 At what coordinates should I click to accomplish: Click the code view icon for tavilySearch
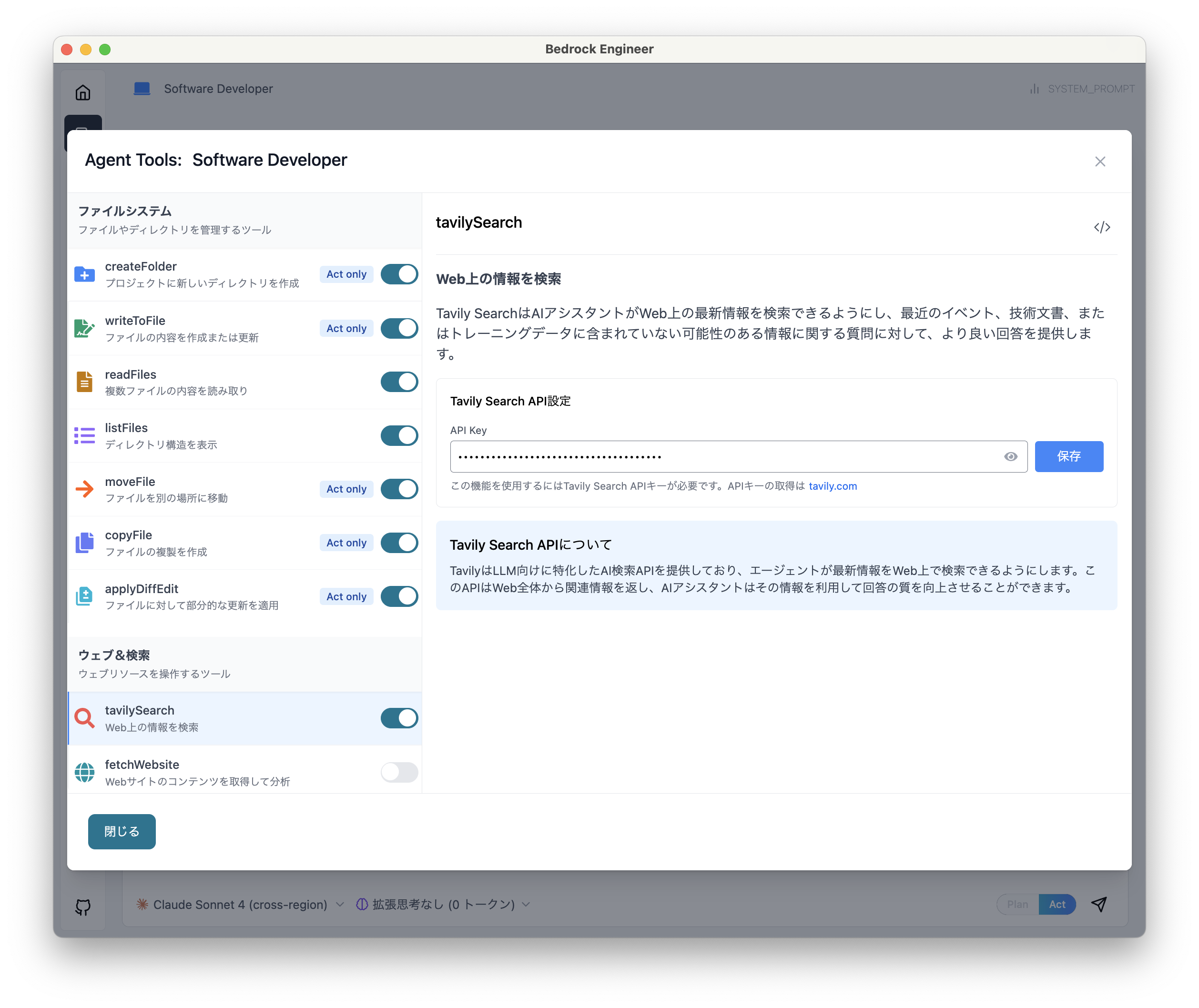(x=1102, y=227)
